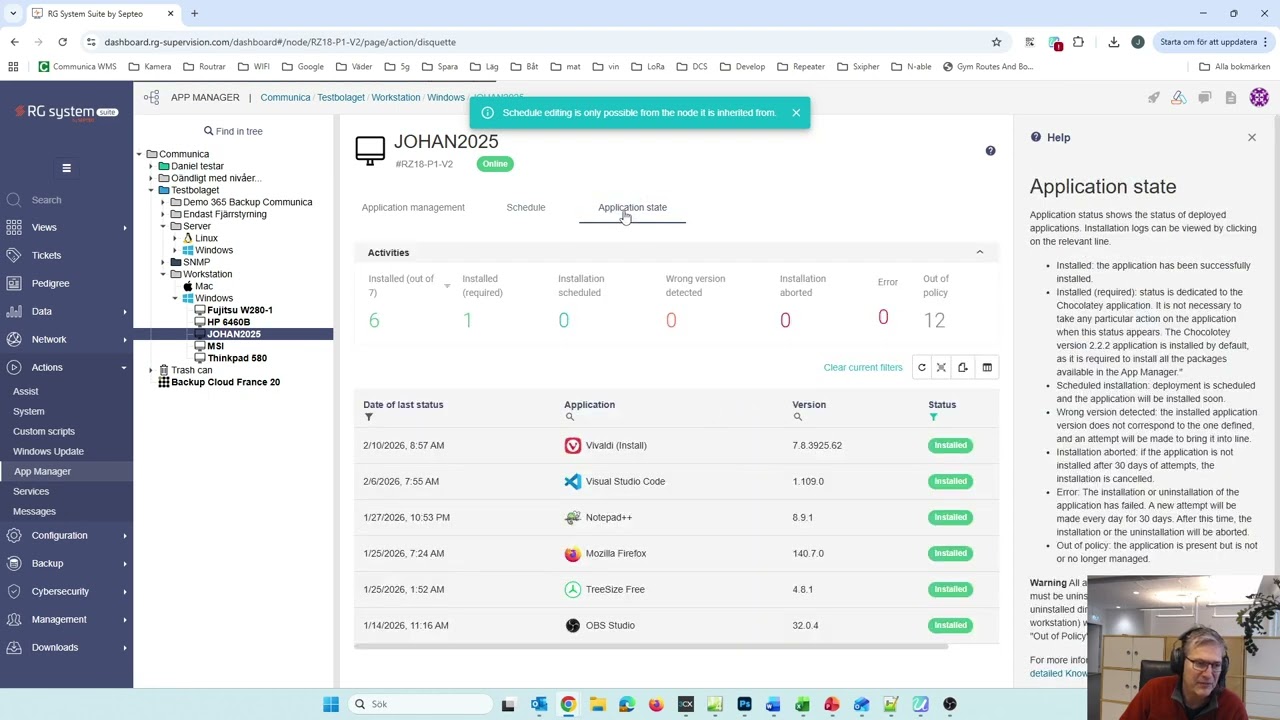Switch to Application management tab
1280x720 pixels.
click(413, 207)
